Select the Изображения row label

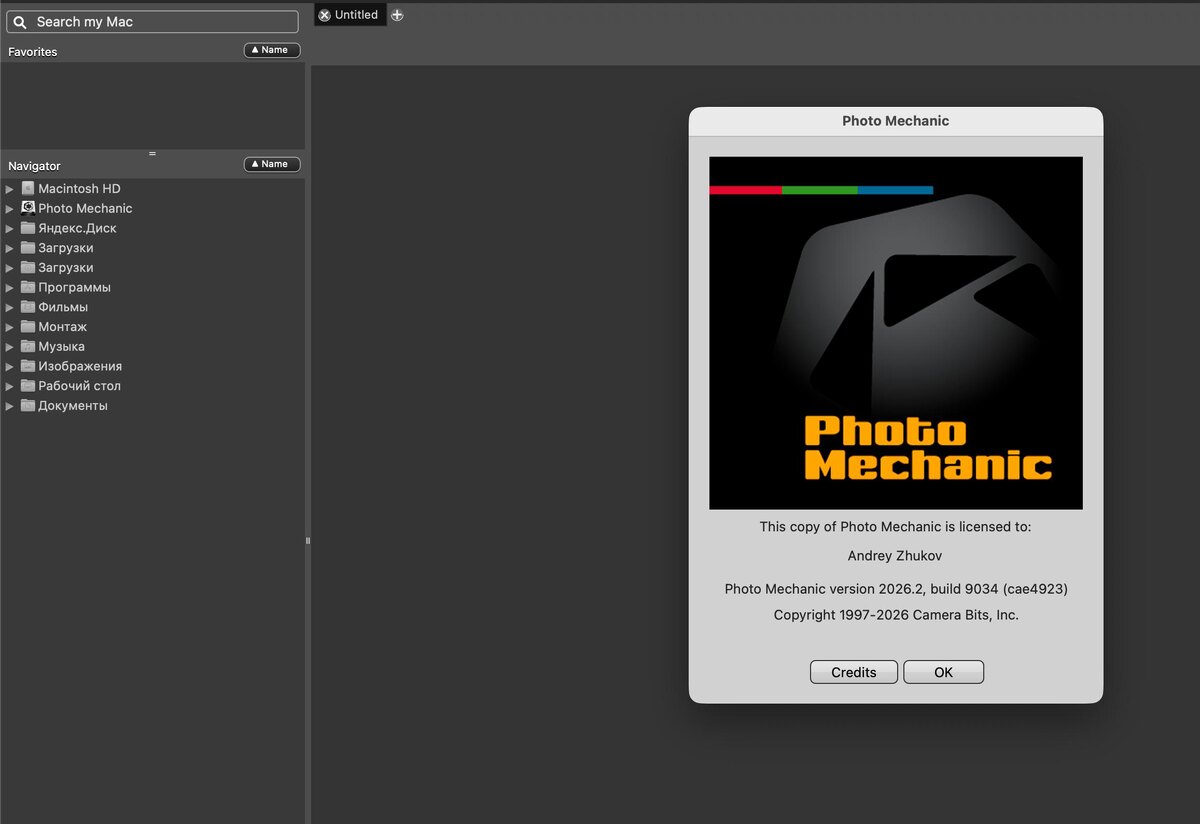pyautogui.click(x=80, y=366)
